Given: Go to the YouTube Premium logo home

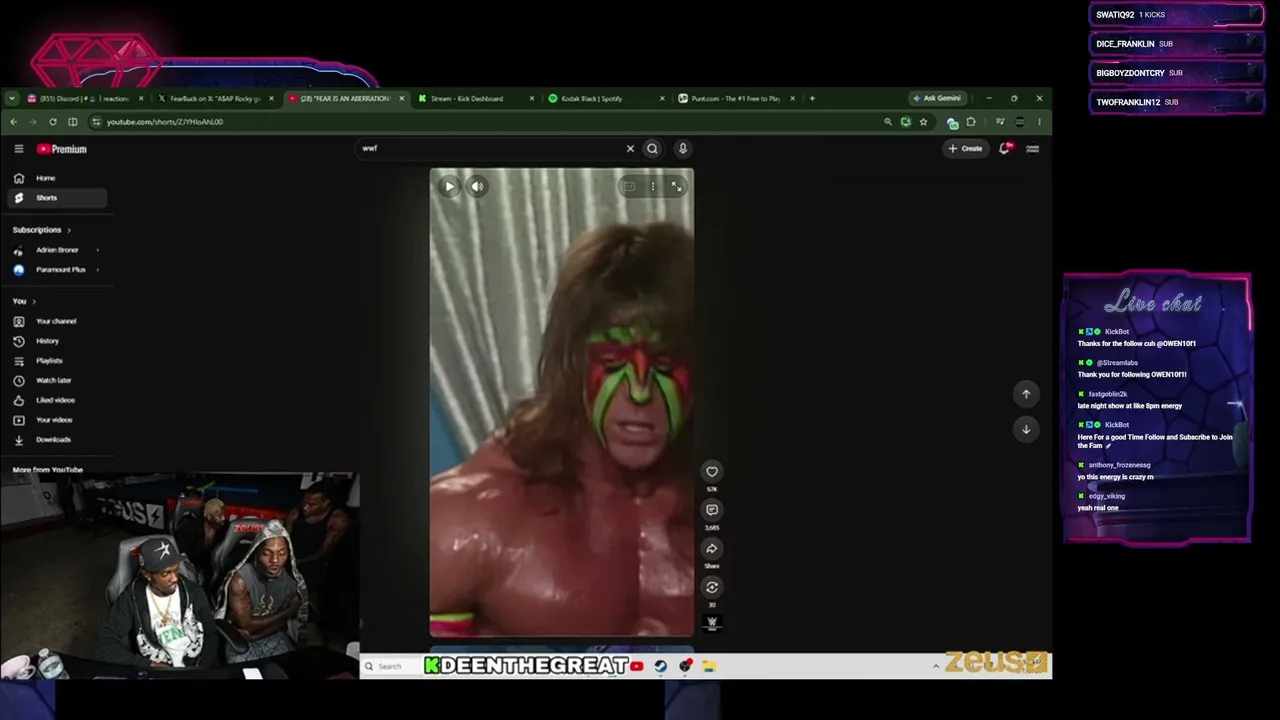Looking at the screenshot, I should pos(62,149).
